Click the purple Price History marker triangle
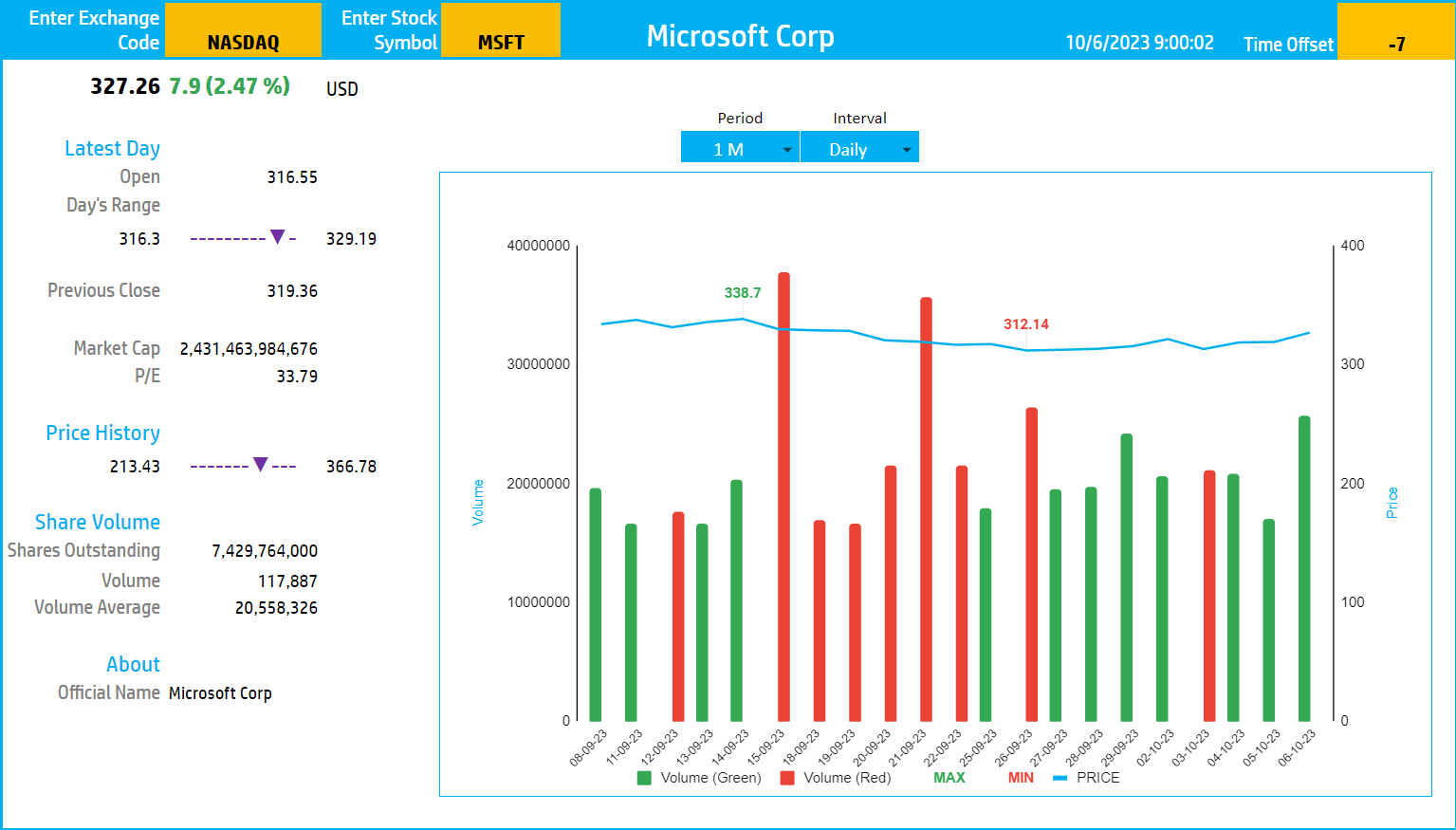 pos(261,465)
